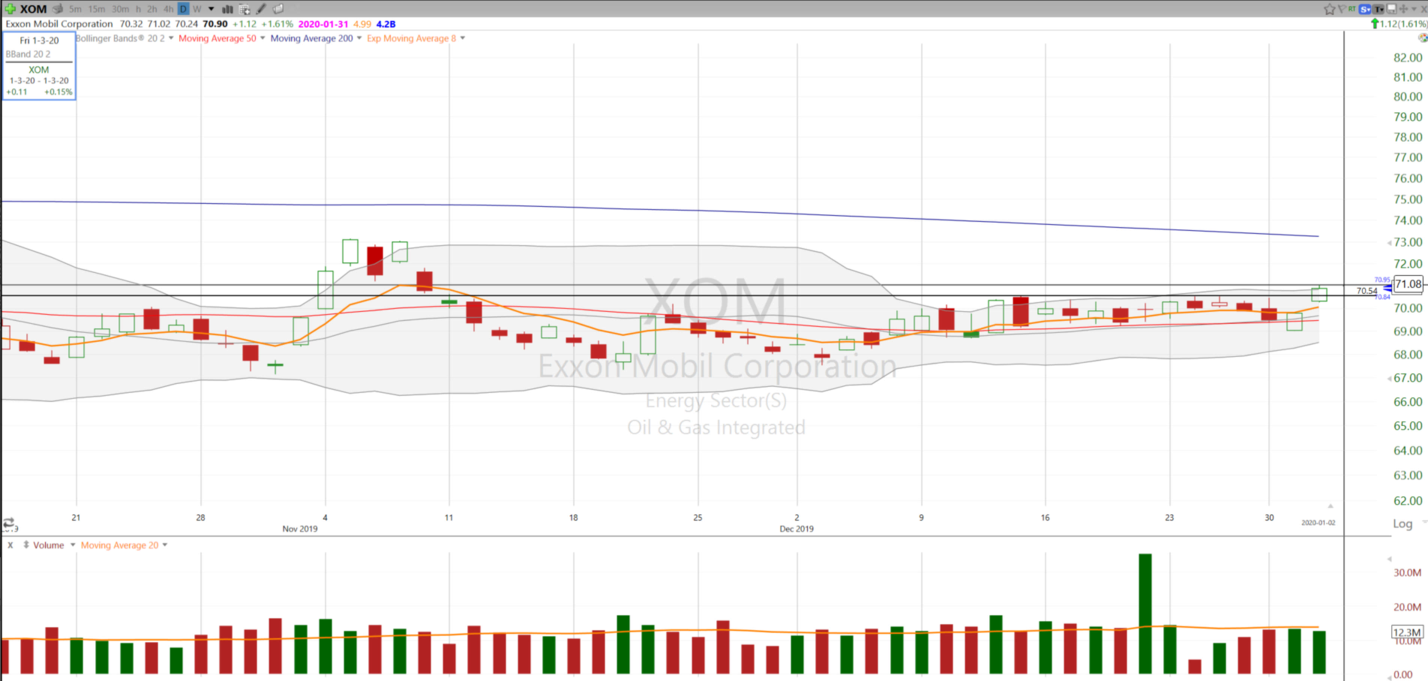This screenshot has height=681, width=1428.
Task: Open the timeframe dropdown arrow
Action: (211, 9)
